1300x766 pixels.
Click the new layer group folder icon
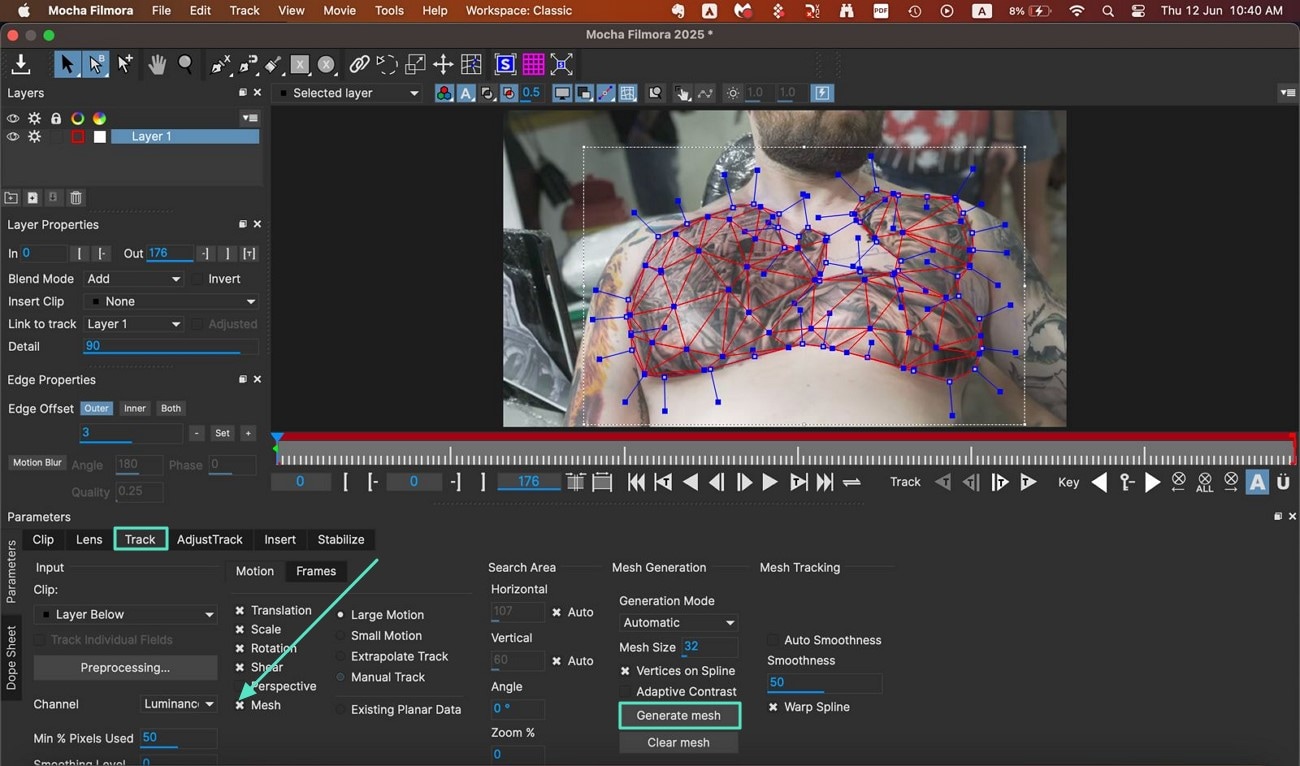tap(11, 198)
